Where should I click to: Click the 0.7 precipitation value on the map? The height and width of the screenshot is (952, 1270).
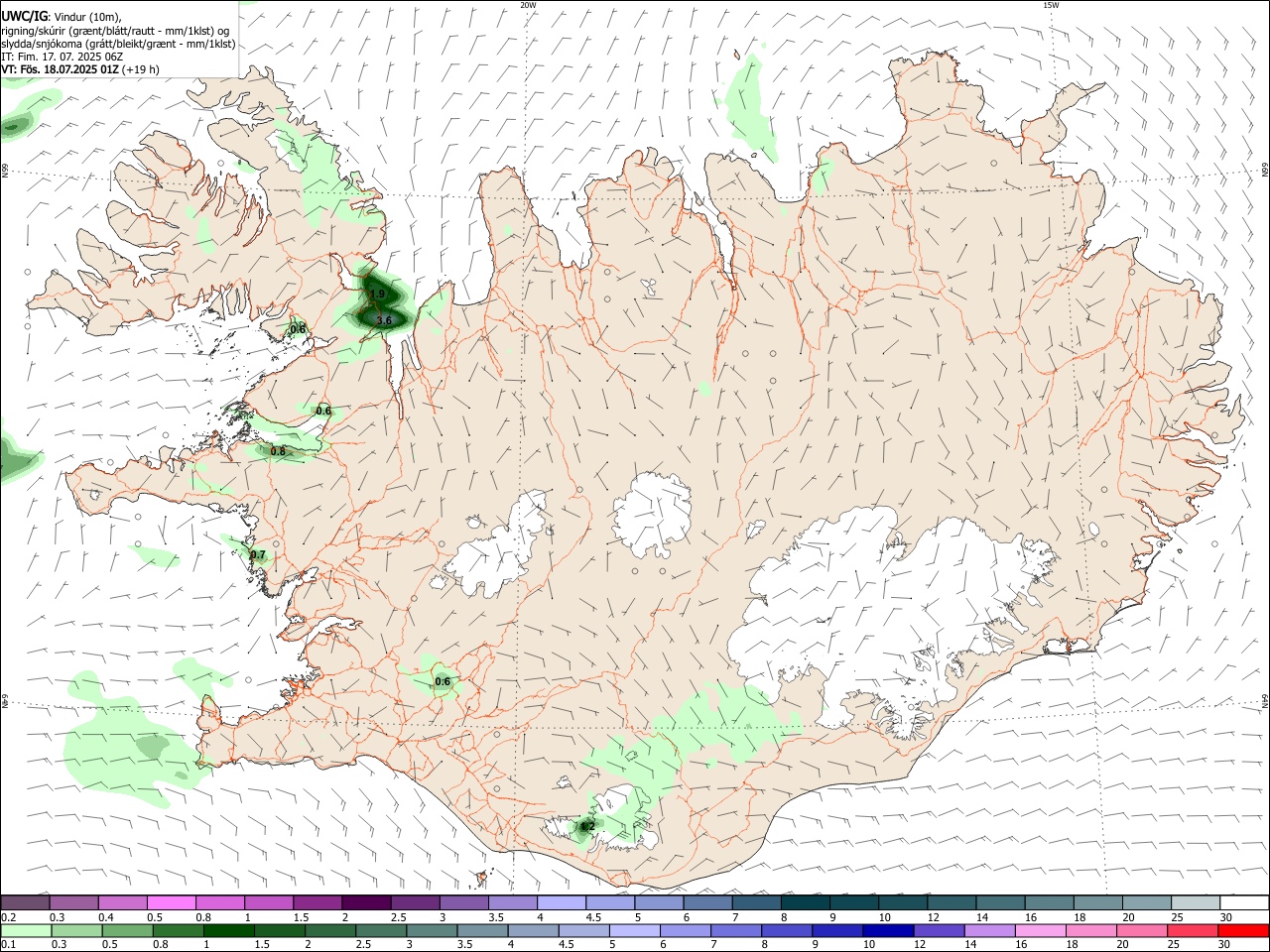pyautogui.click(x=258, y=555)
